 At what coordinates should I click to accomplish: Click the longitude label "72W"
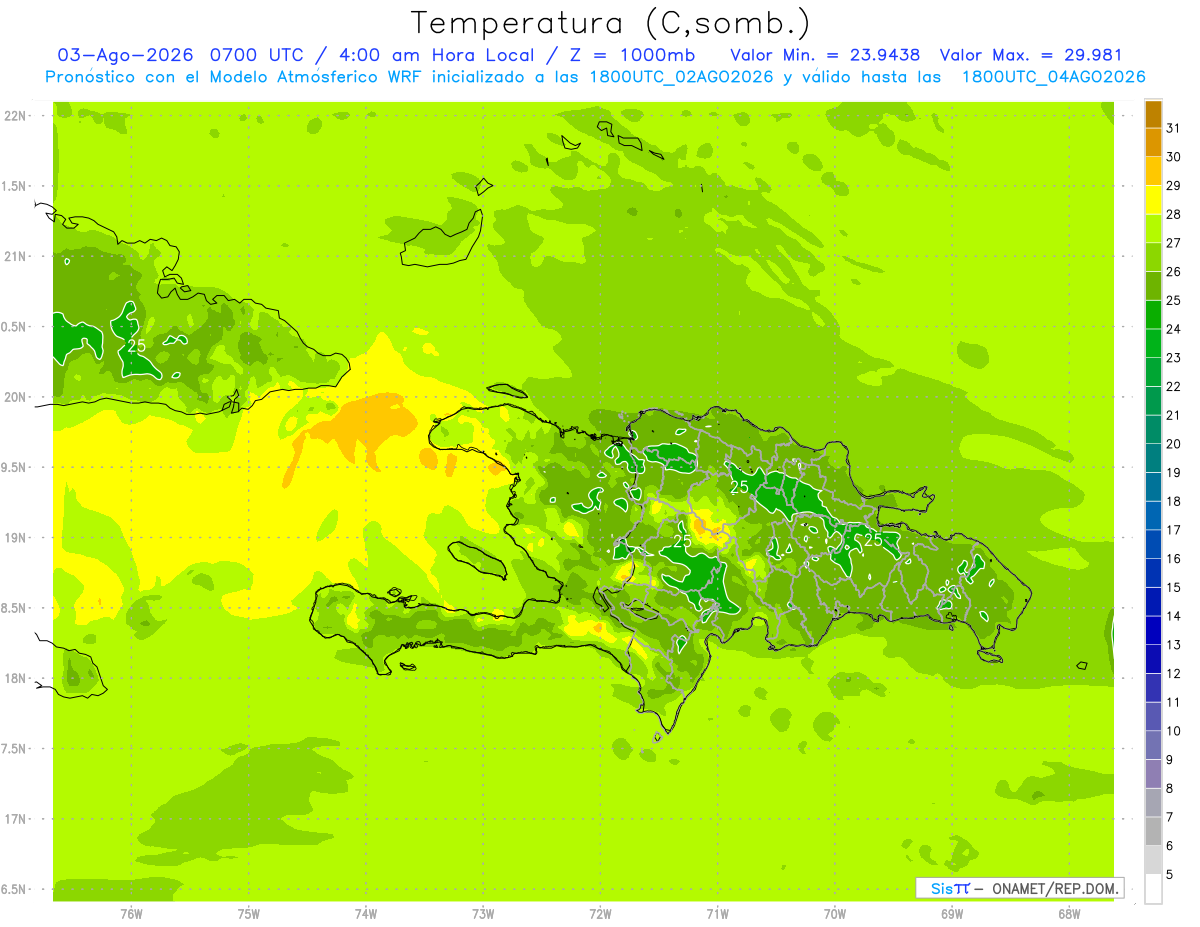pyautogui.click(x=601, y=914)
